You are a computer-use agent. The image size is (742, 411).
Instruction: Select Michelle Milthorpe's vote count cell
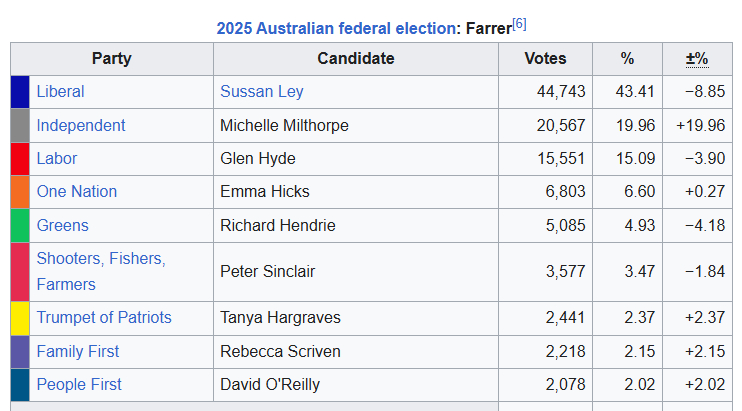[x=545, y=126]
